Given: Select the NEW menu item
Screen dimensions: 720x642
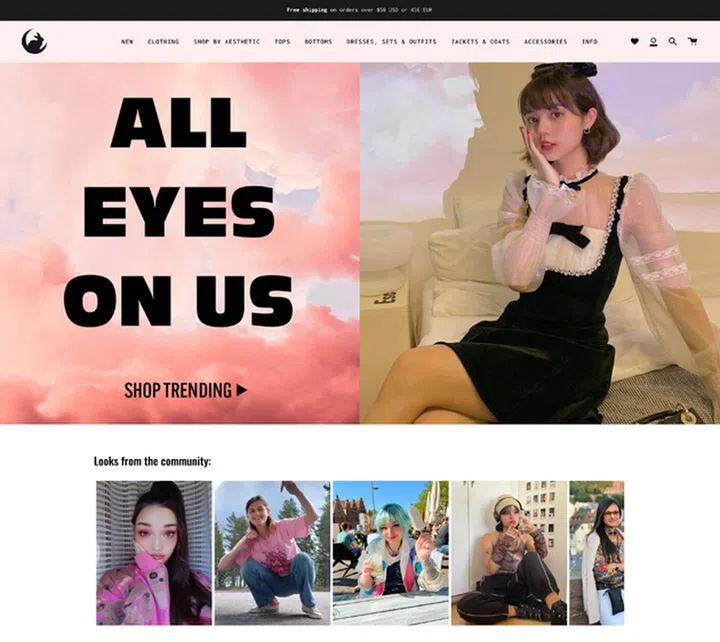Looking at the screenshot, I should (127, 42).
